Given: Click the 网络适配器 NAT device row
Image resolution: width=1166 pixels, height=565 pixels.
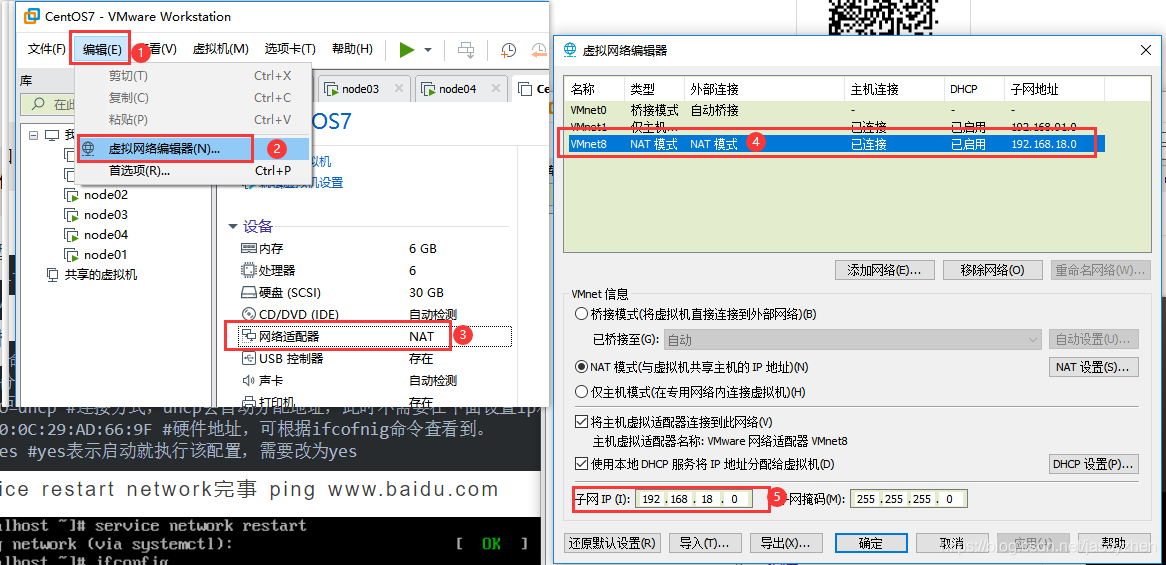Looking at the screenshot, I should (x=376, y=336).
